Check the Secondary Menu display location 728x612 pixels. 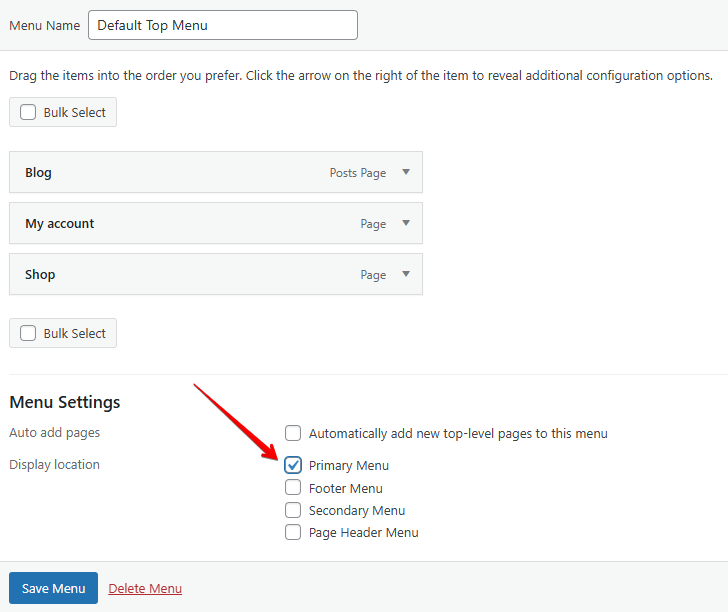pyautogui.click(x=293, y=510)
